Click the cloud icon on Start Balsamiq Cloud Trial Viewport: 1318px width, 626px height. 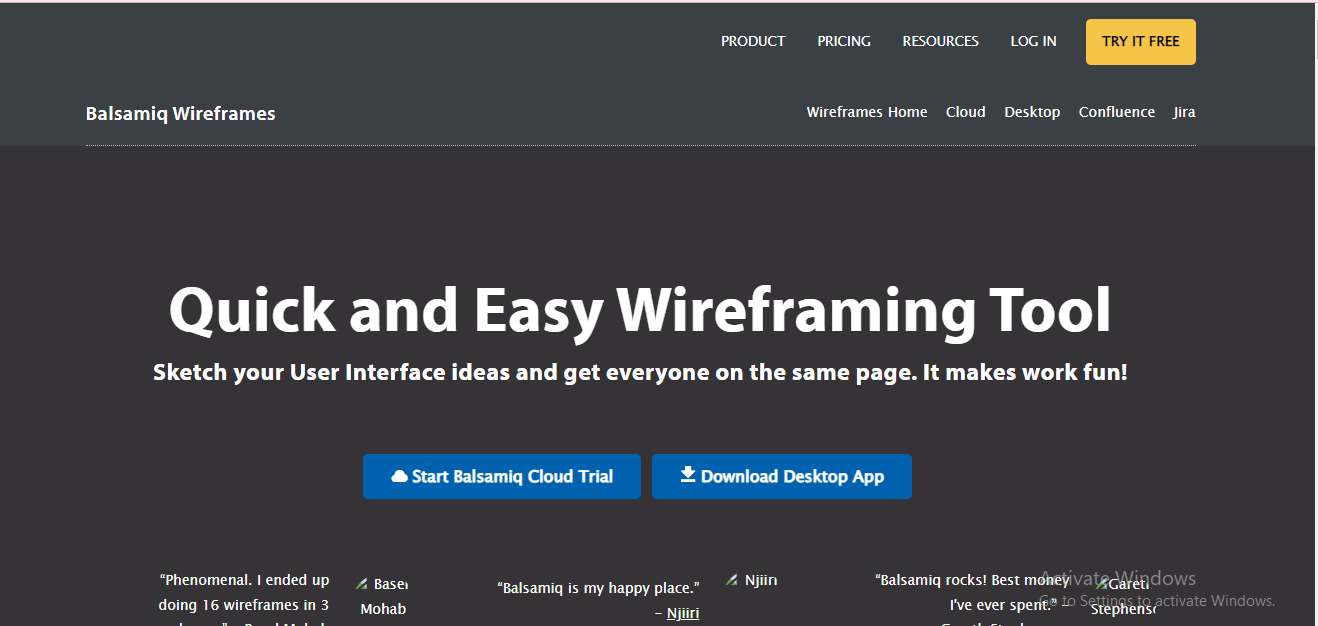pos(398,476)
